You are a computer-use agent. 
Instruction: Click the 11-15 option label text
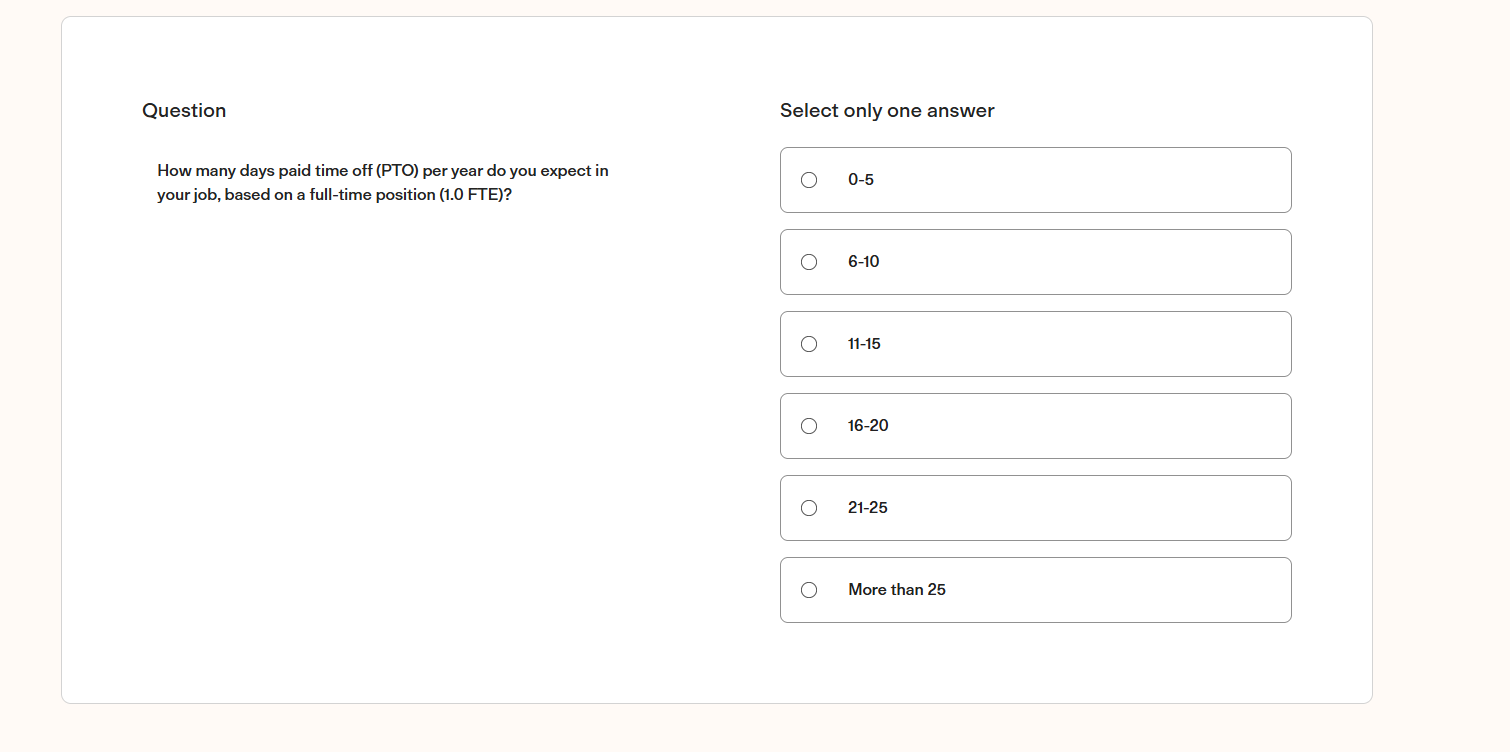coord(862,344)
